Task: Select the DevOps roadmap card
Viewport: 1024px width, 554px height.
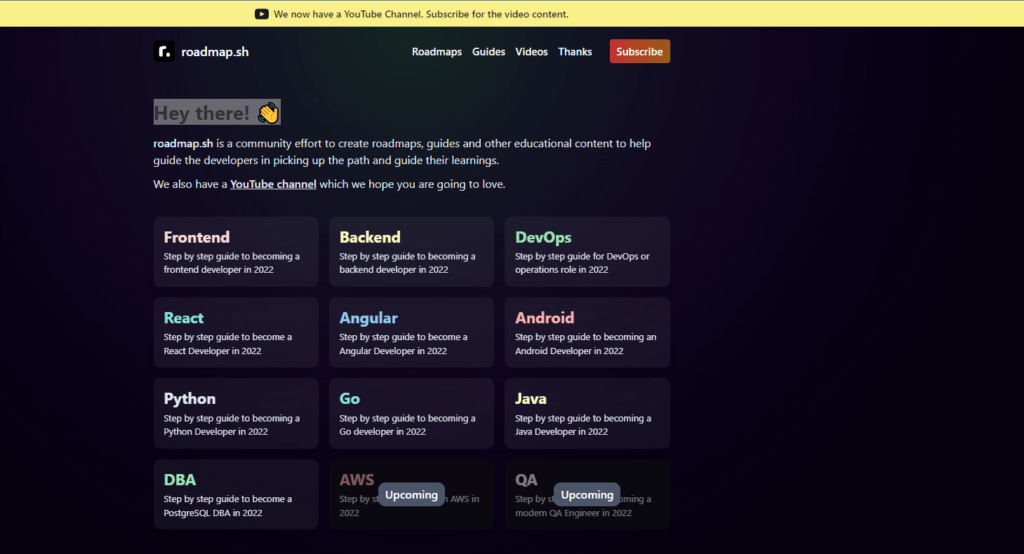Action: pos(587,252)
